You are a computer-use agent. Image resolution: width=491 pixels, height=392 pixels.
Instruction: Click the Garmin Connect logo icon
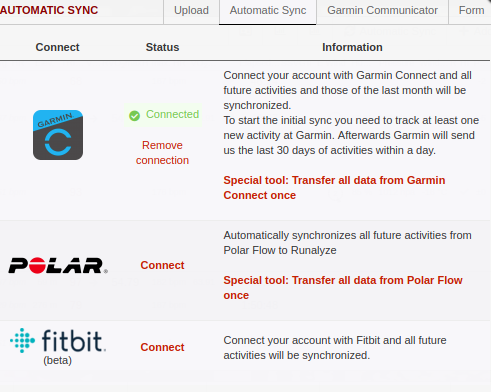pyautogui.click(x=58, y=135)
